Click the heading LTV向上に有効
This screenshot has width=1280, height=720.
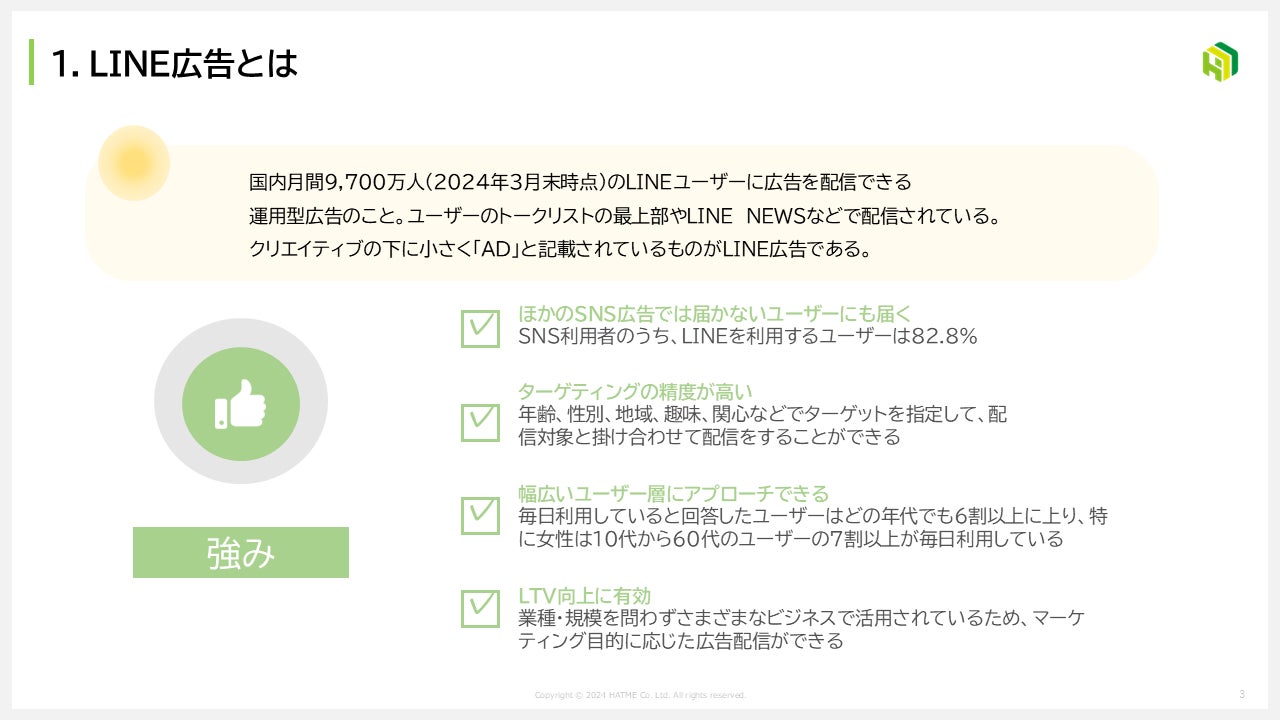[584, 596]
